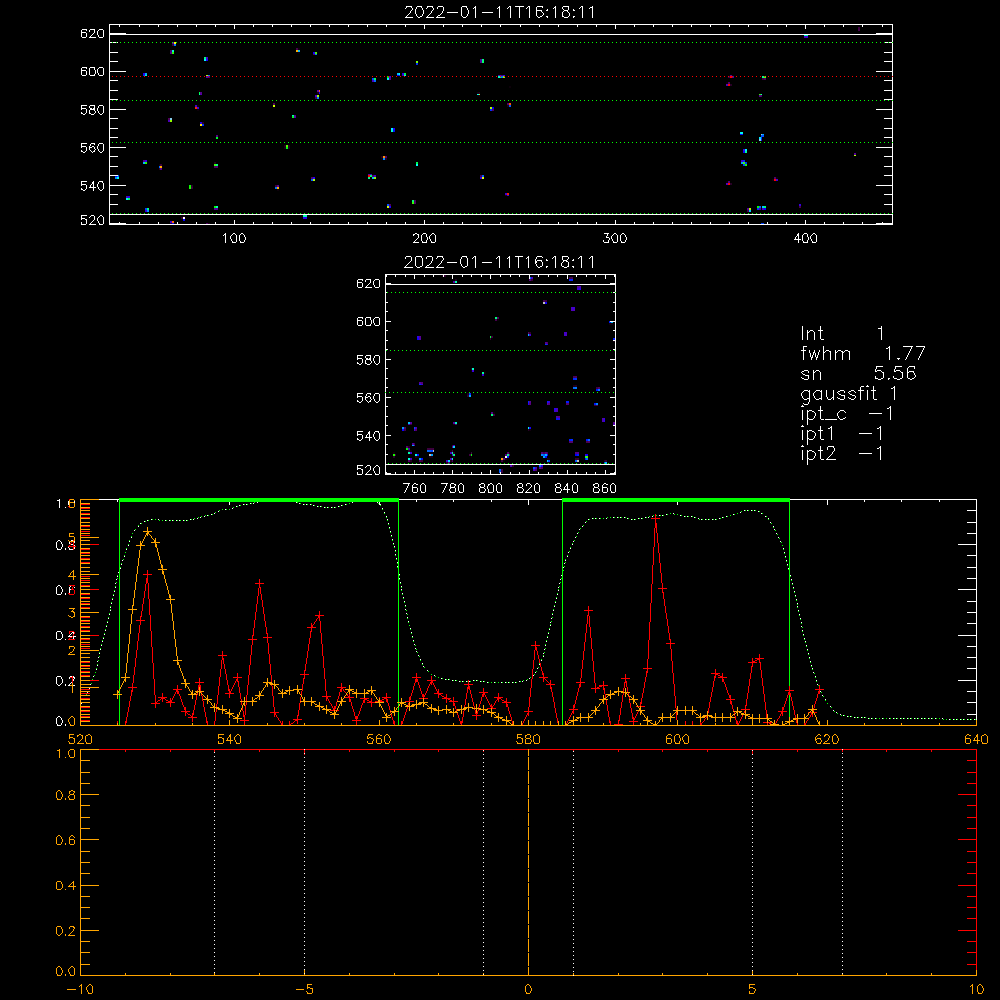Click x-axis label 840 on middle image
Screen dimensions: 1000x1000
coord(566,489)
